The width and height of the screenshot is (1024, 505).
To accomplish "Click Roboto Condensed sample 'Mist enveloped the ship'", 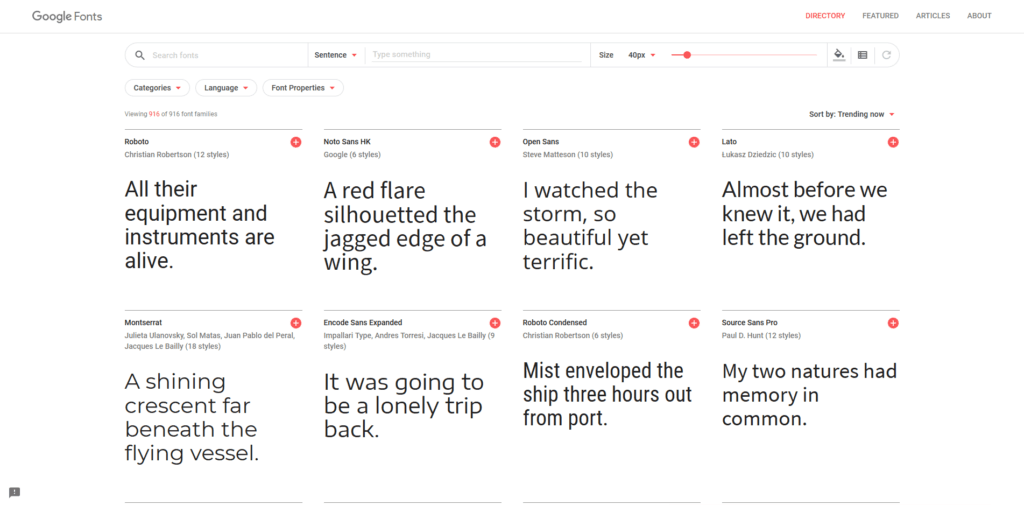I will pos(607,395).
